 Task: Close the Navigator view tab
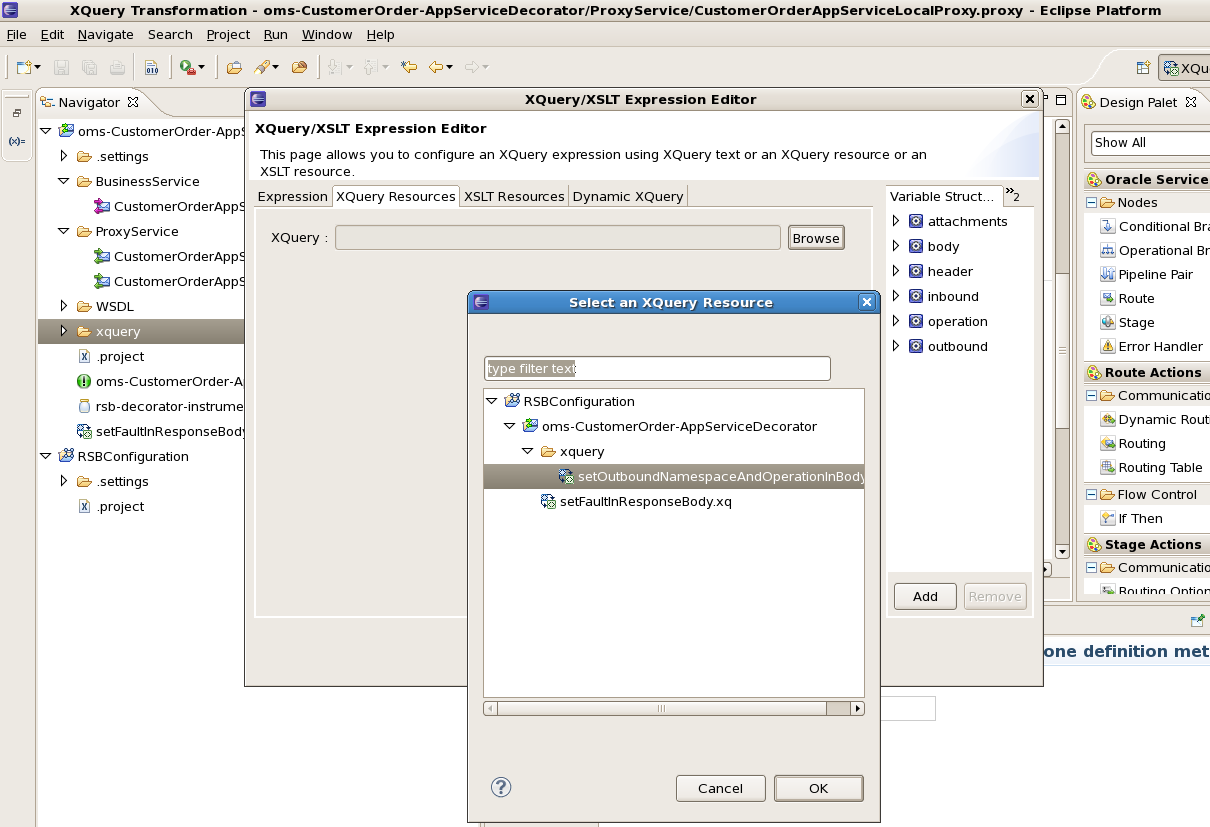tap(133, 102)
